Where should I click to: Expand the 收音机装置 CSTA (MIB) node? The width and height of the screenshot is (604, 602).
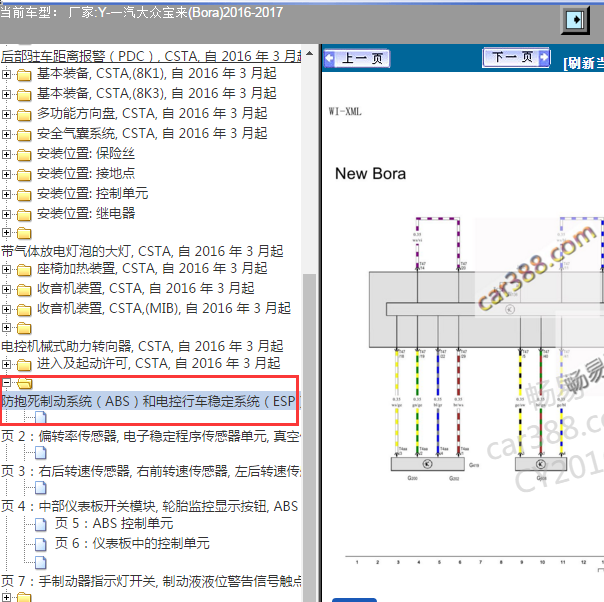click(x=6, y=309)
